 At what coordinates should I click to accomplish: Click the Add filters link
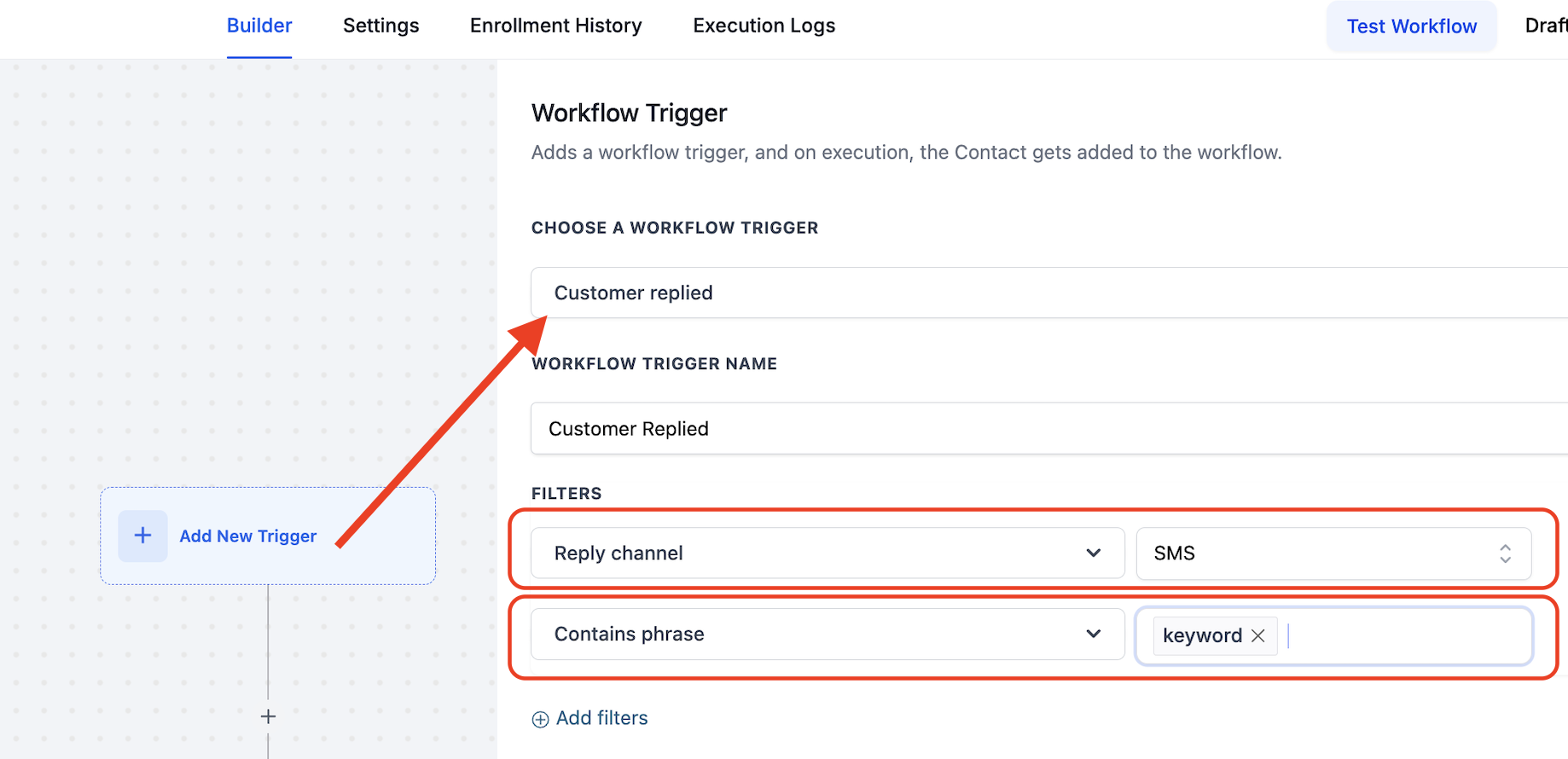point(601,718)
